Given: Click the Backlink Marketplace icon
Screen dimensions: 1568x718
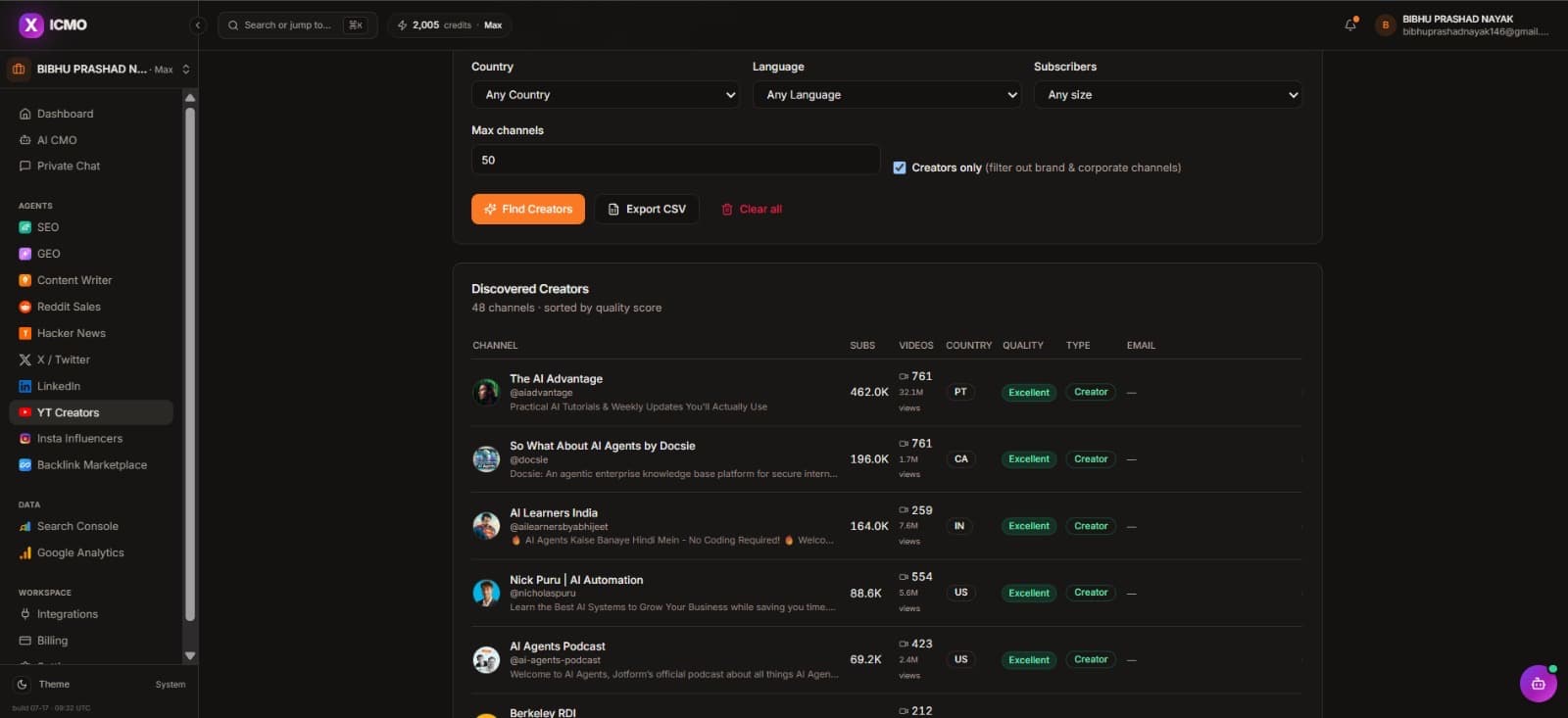Looking at the screenshot, I should [x=25, y=465].
